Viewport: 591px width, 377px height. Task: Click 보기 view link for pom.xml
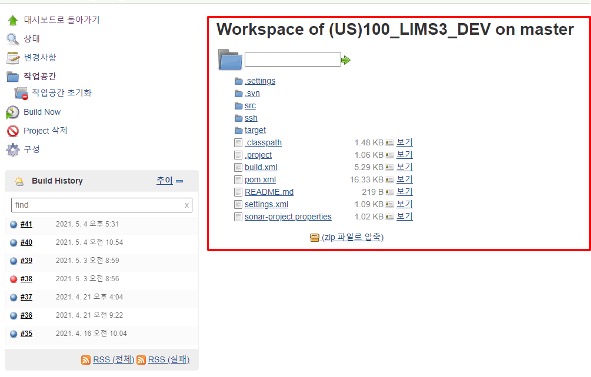404,179
